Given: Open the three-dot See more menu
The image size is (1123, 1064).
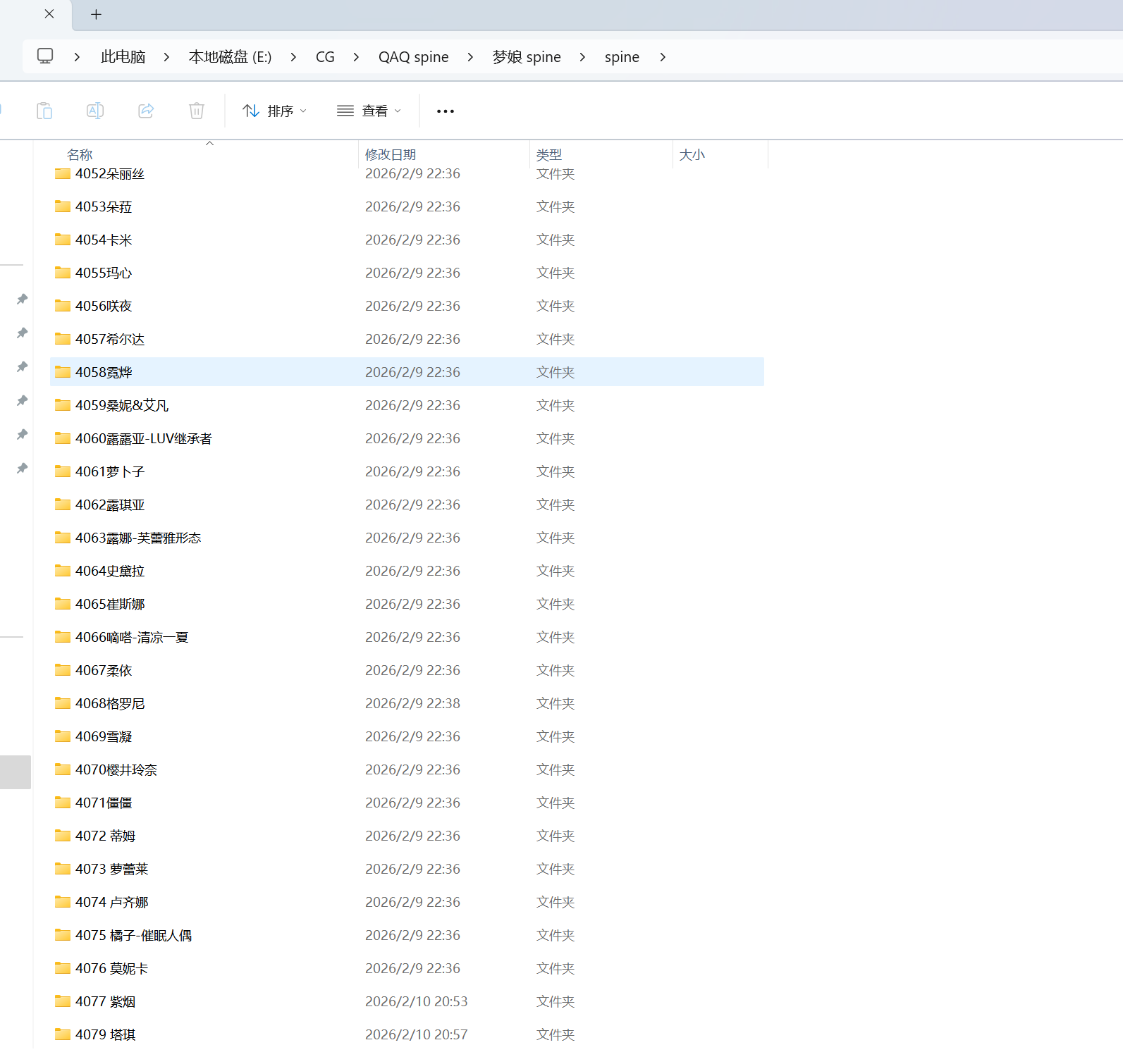Looking at the screenshot, I should click(x=445, y=111).
